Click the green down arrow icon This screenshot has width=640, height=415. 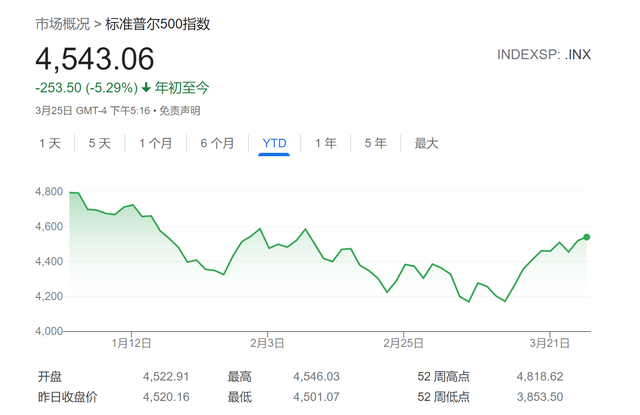pyautogui.click(x=146, y=88)
